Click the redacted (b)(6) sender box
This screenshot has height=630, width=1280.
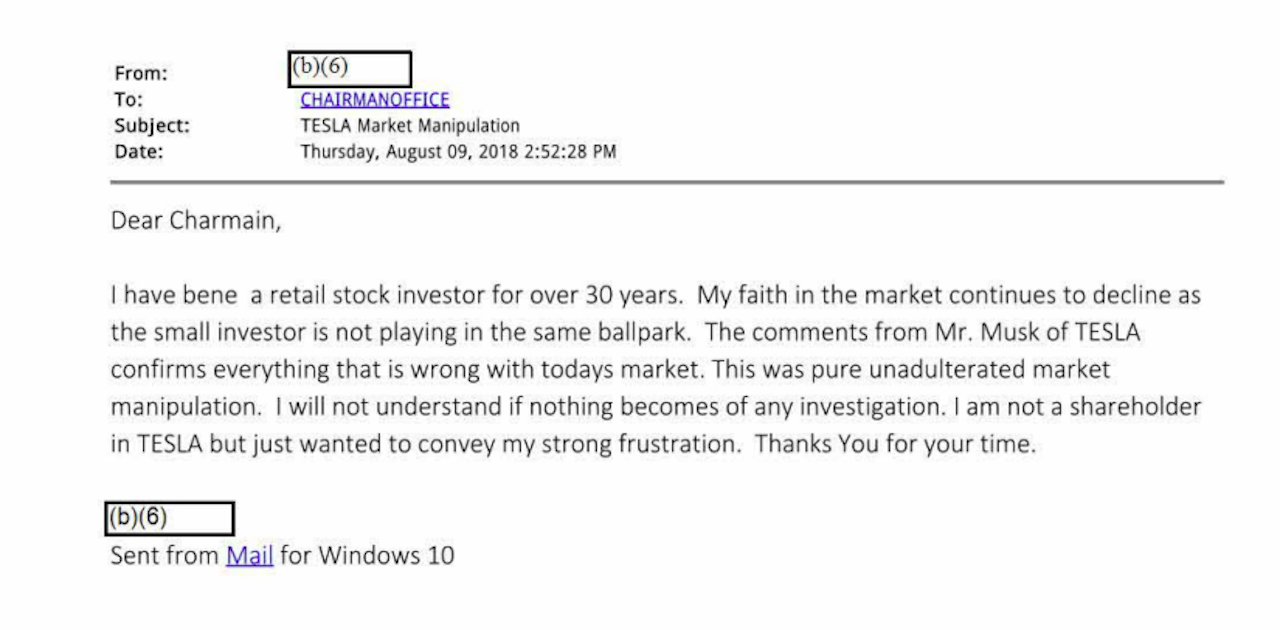[349, 69]
